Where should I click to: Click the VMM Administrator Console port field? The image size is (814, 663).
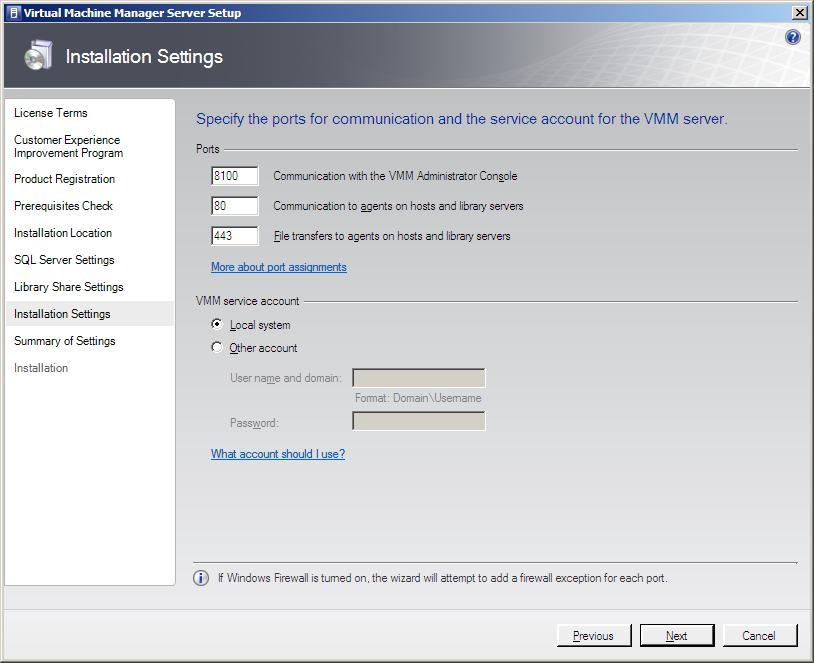235,176
